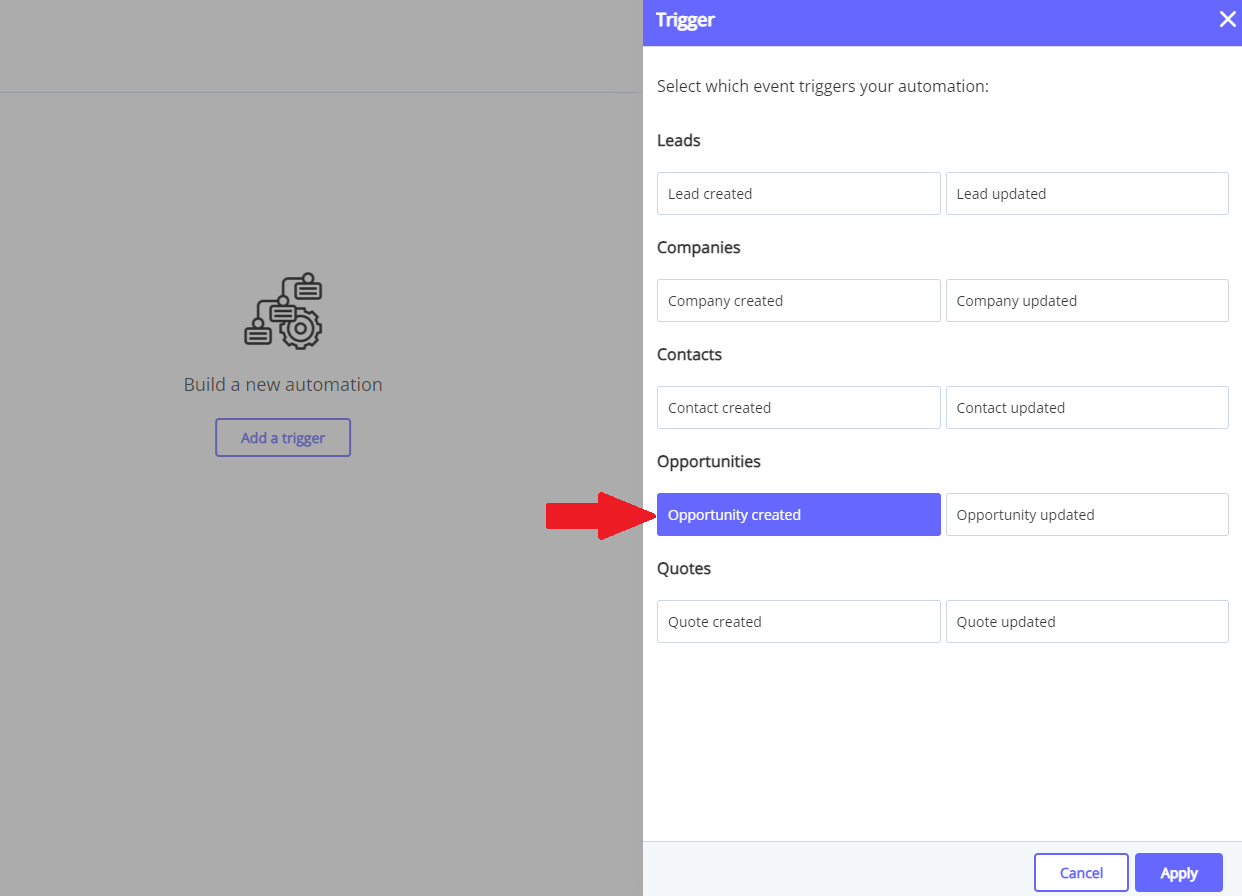
Task: Select the Opportunity updated trigger
Action: (x=1087, y=514)
